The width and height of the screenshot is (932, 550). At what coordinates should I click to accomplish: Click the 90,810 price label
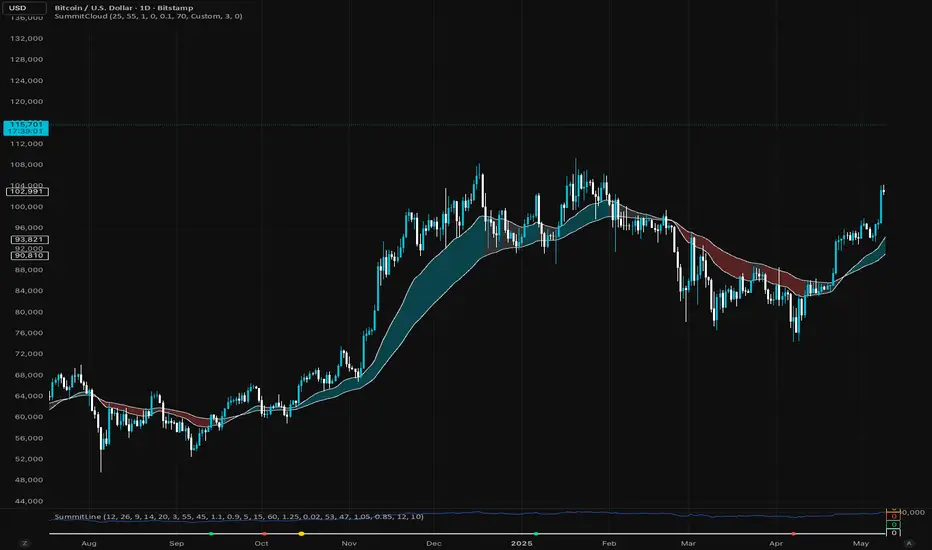(30, 256)
